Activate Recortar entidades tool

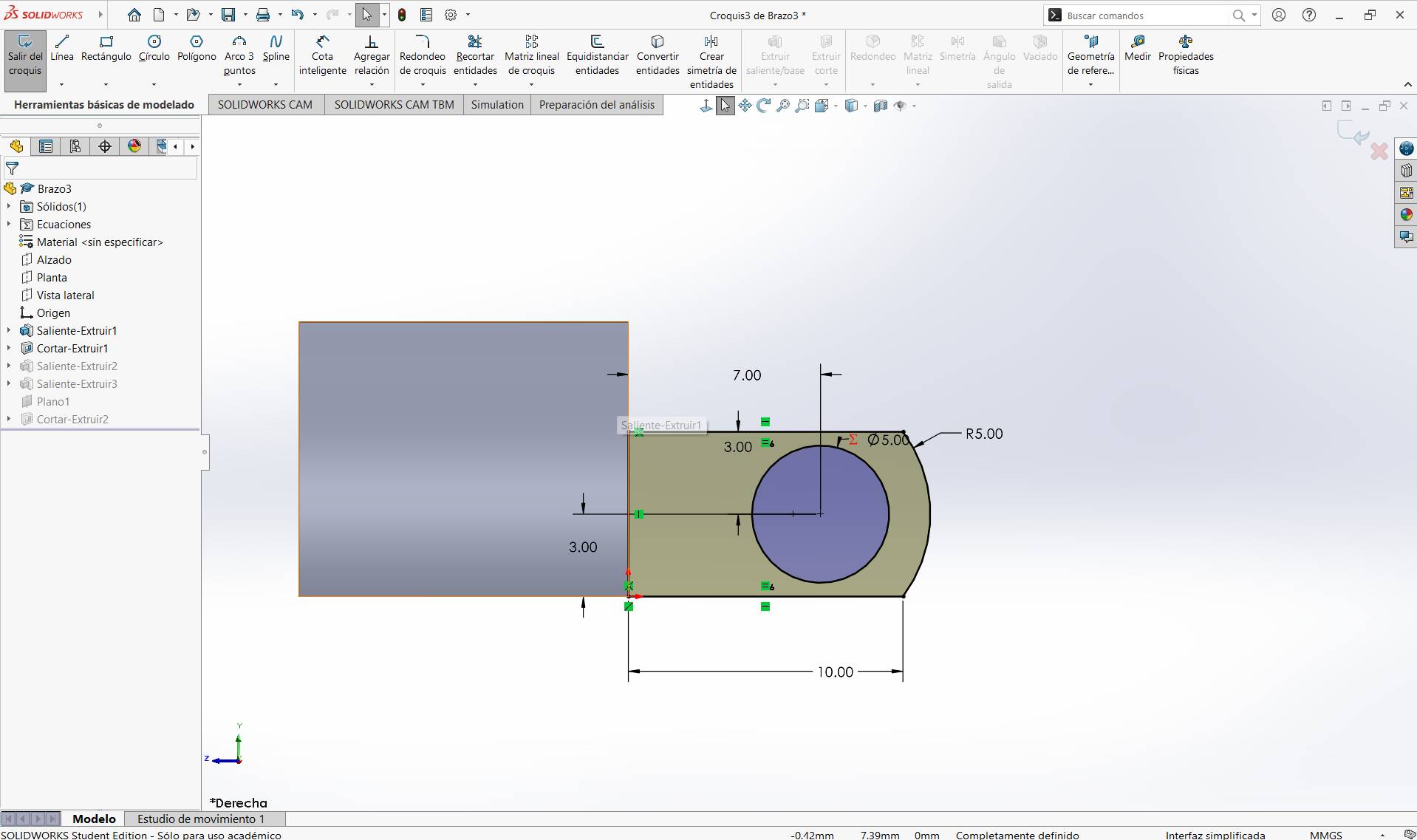point(475,55)
